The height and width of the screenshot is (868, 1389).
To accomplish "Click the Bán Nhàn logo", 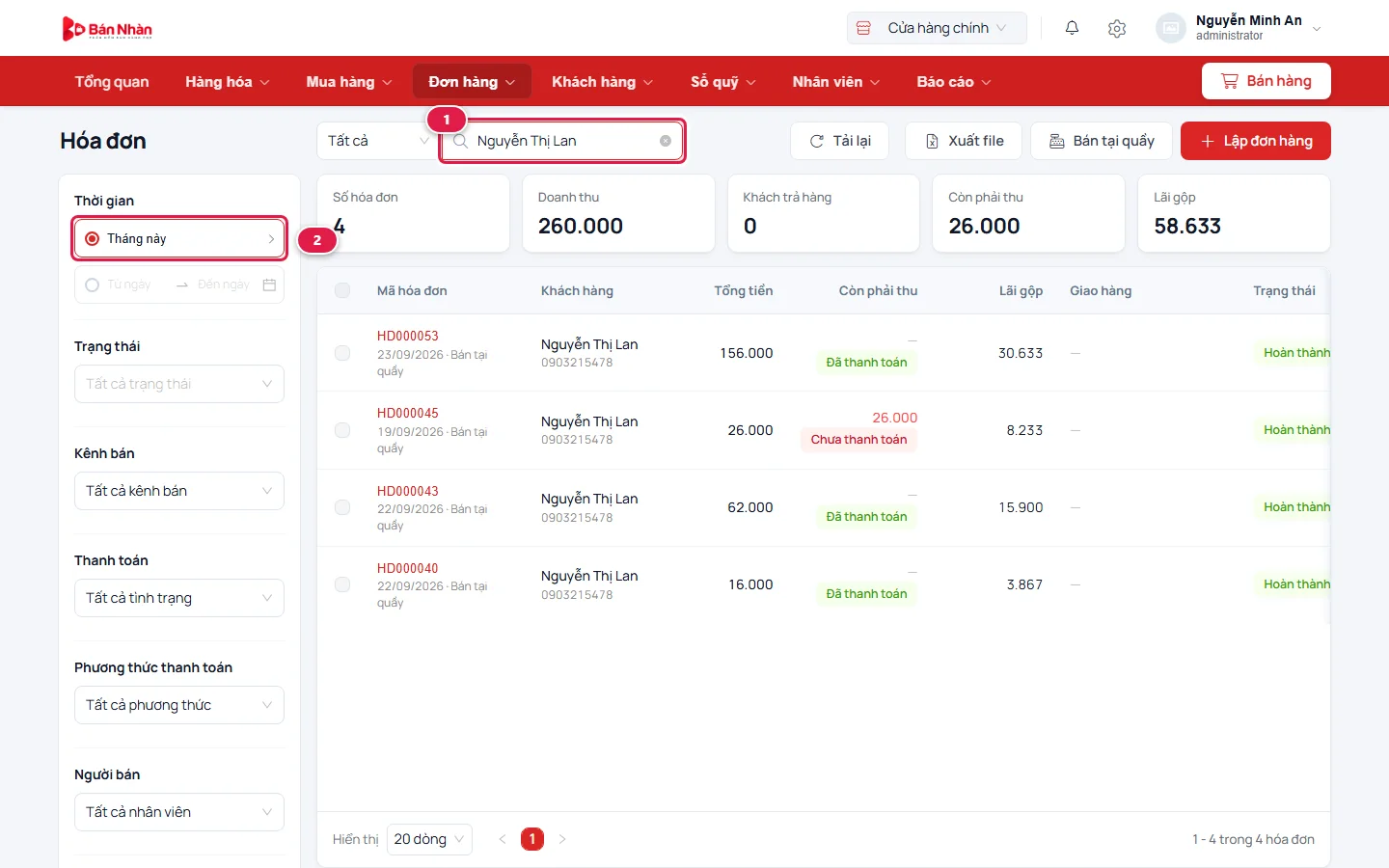I will 107,29.
